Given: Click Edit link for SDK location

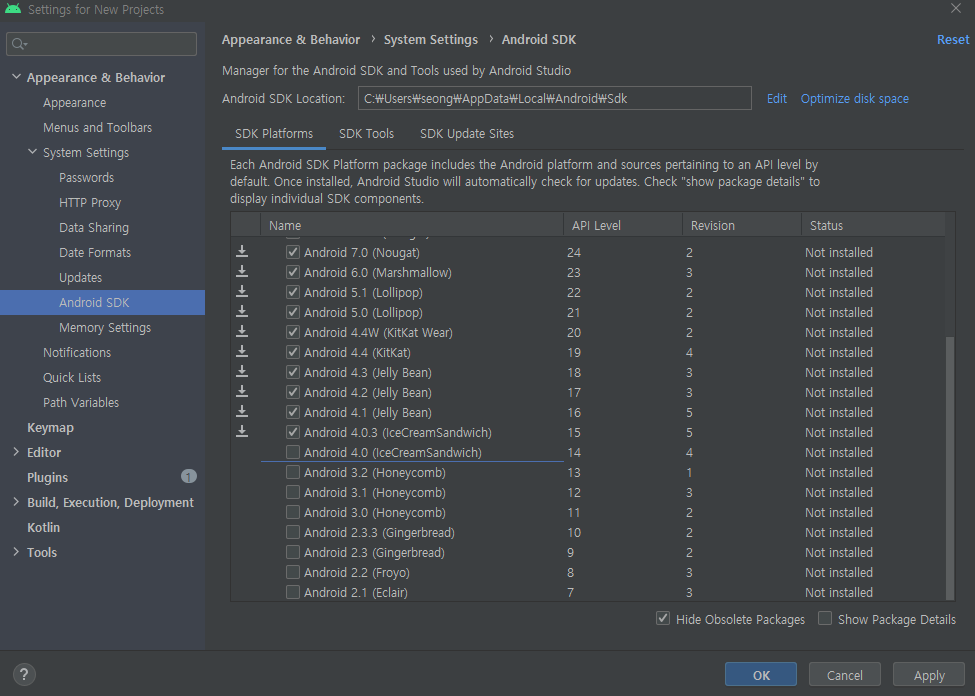Looking at the screenshot, I should pos(777,98).
